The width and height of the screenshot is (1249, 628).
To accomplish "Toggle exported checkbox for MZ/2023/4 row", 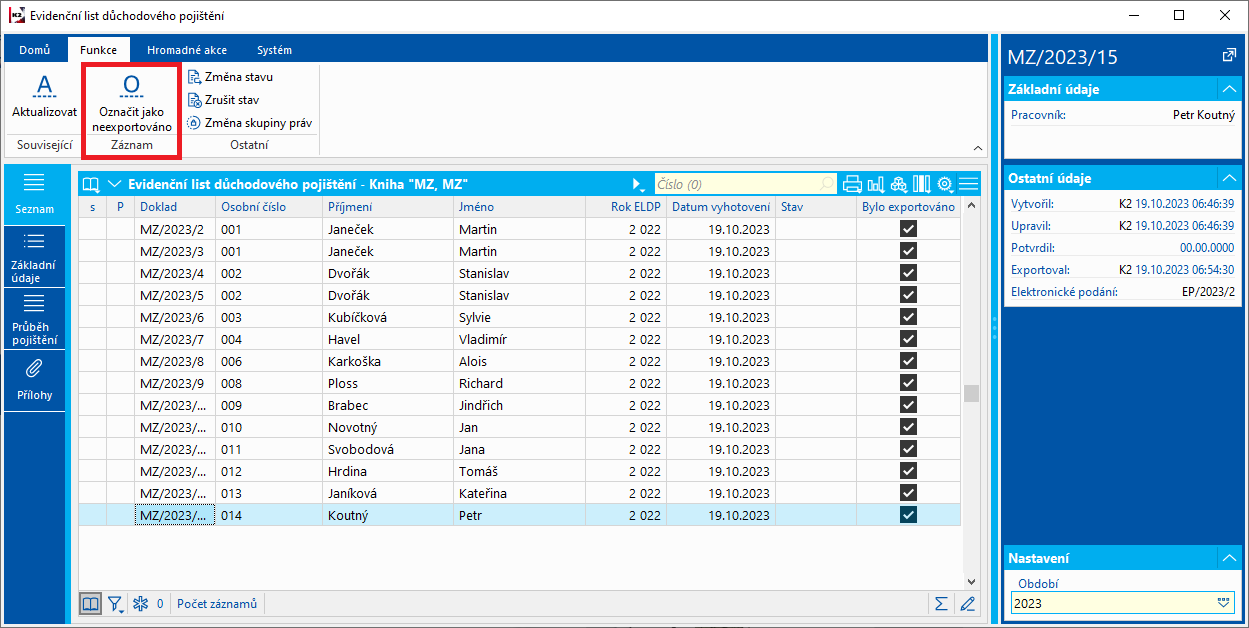I will coord(908,273).
